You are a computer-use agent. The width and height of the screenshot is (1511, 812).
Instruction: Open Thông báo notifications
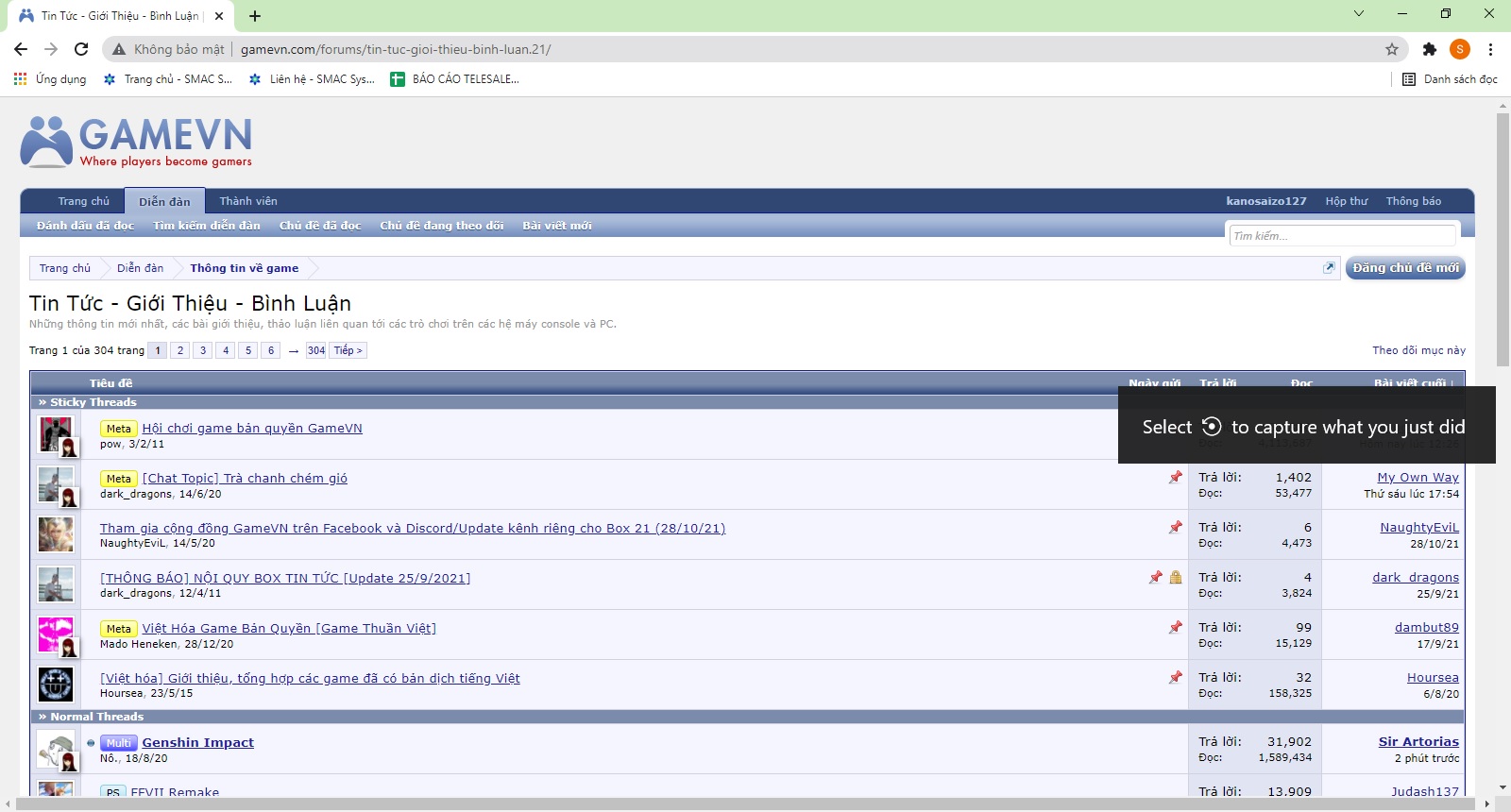pos(1414,201)
